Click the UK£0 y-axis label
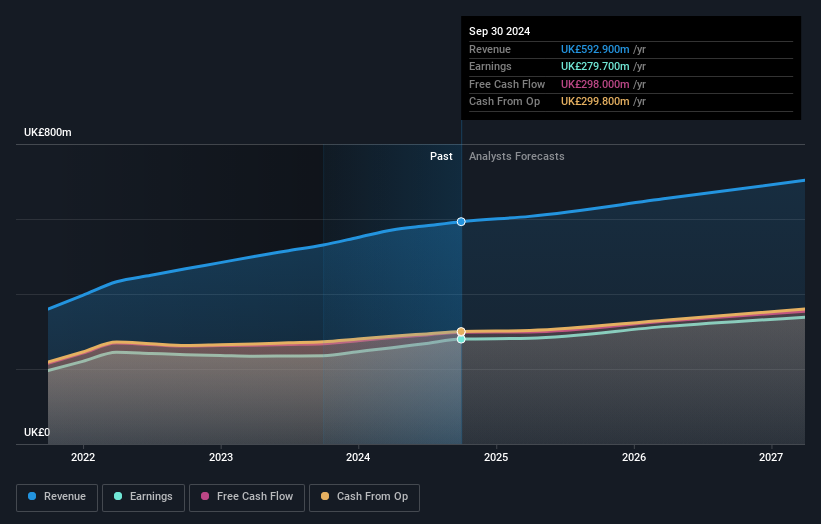This screenshot has height=524, width=821. click(37, 432)
